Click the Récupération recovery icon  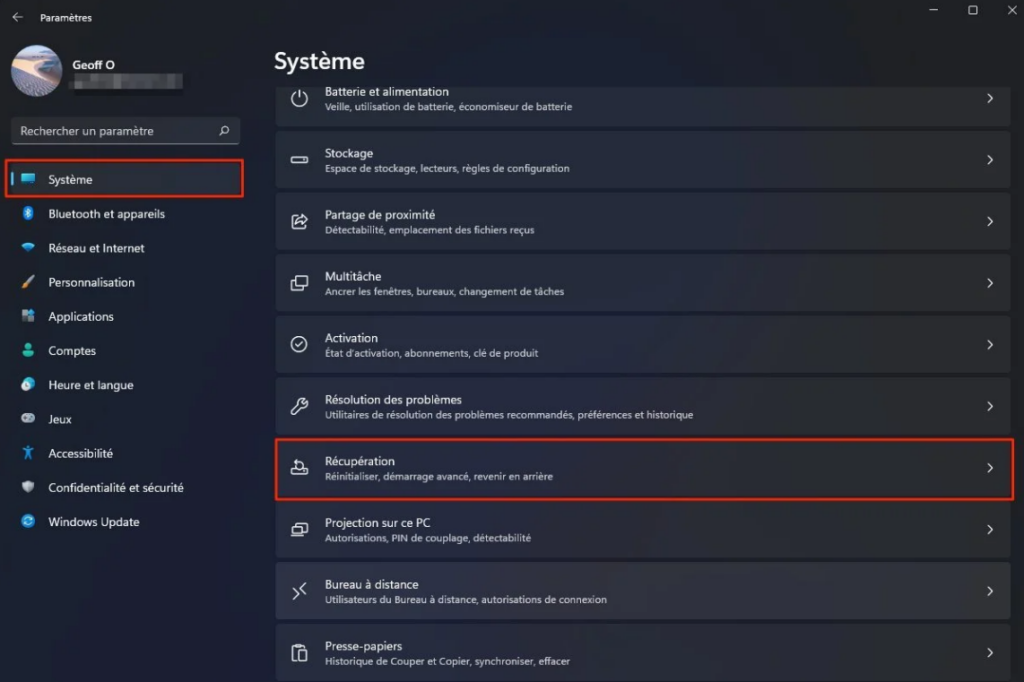coord(299,467)
